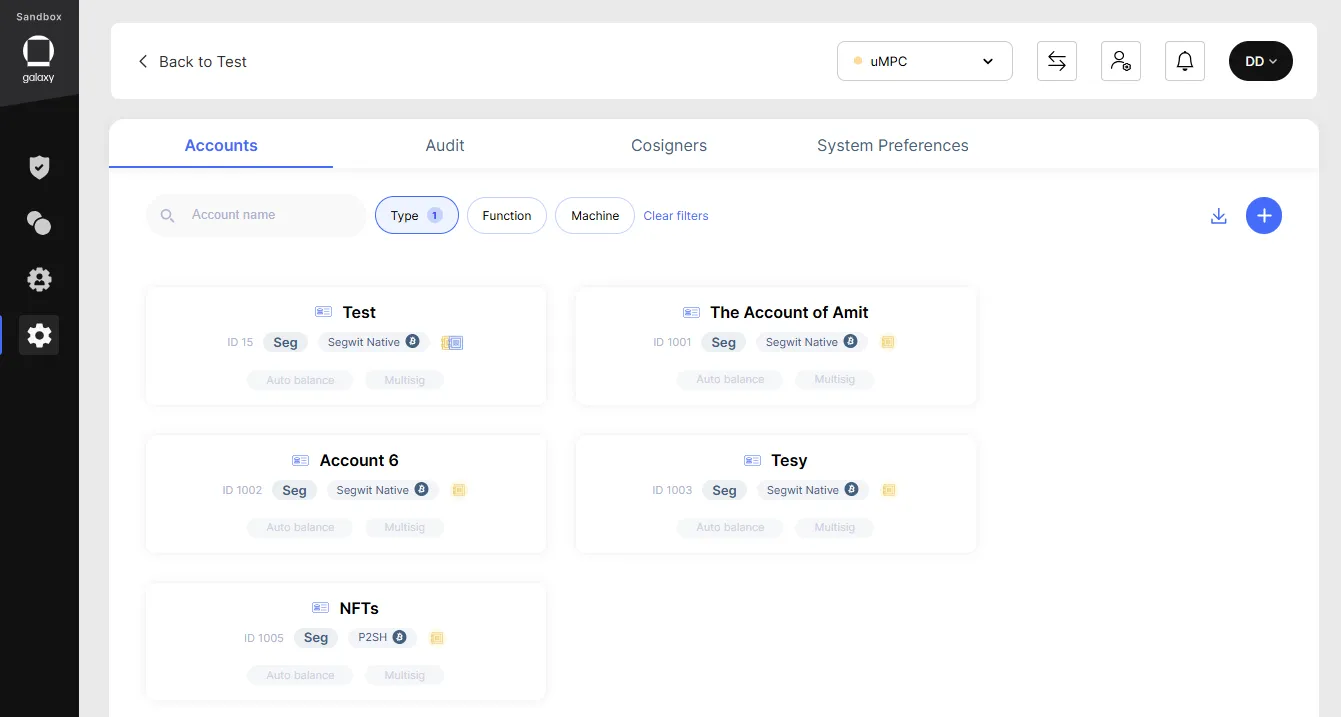Click the back arrow chevron
Viewport: 1341px width, 717px height.
(x=142, y=61)
